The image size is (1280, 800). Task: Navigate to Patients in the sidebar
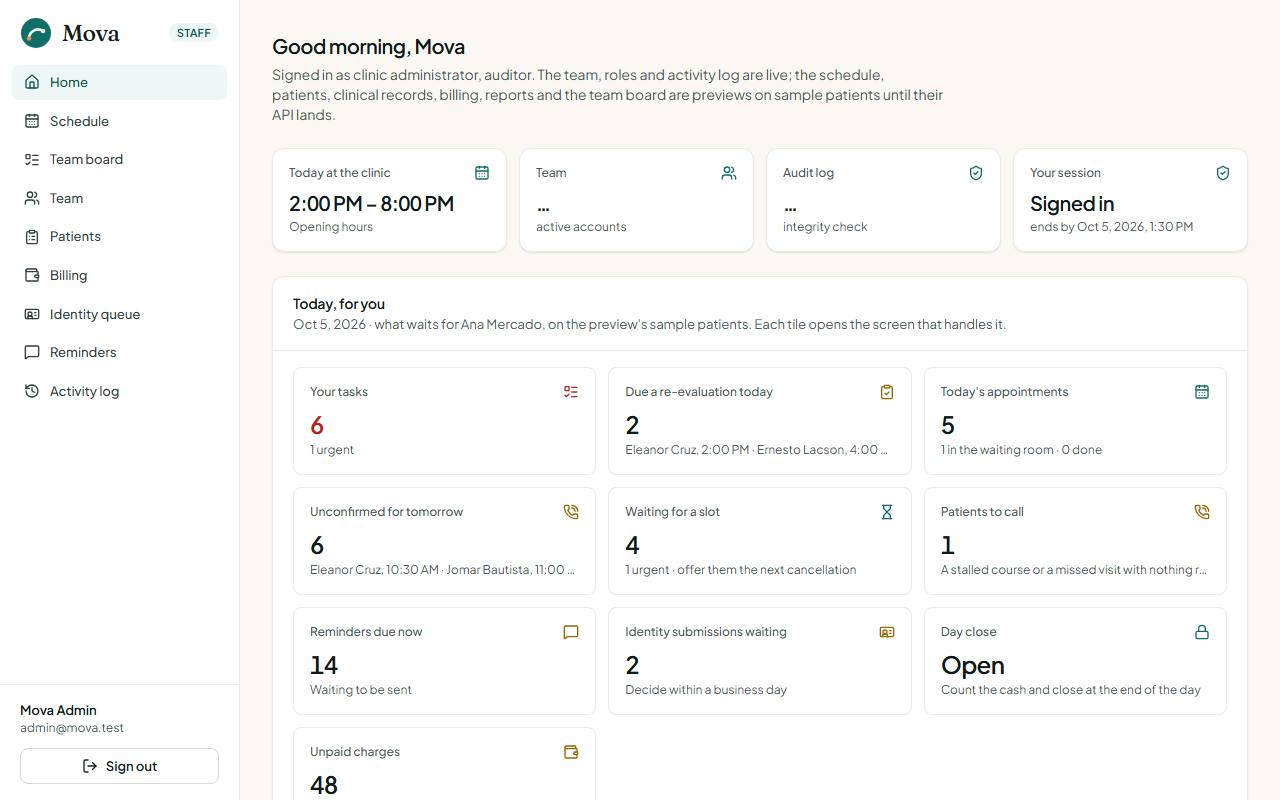(x=120, y=236)
